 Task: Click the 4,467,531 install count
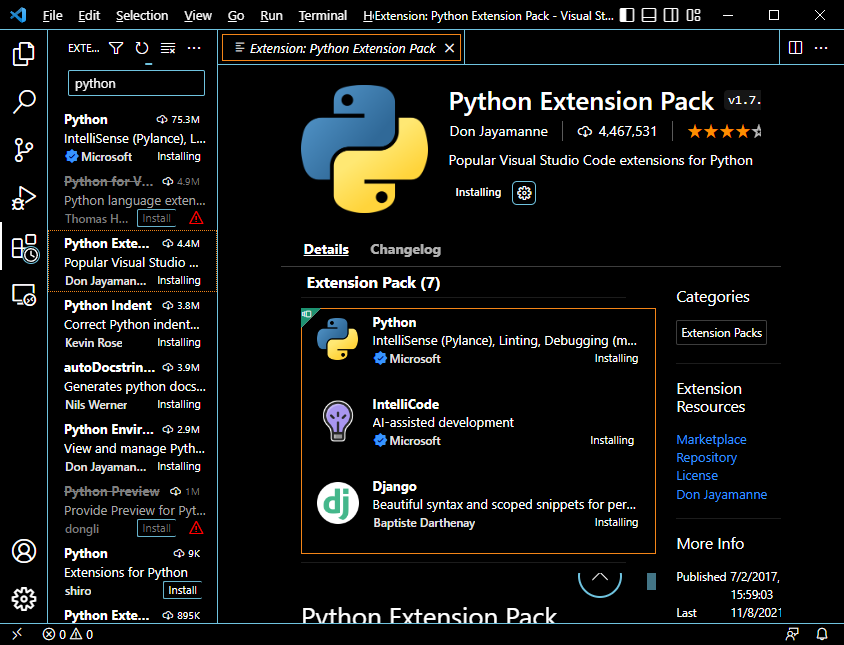pos(617,131)
